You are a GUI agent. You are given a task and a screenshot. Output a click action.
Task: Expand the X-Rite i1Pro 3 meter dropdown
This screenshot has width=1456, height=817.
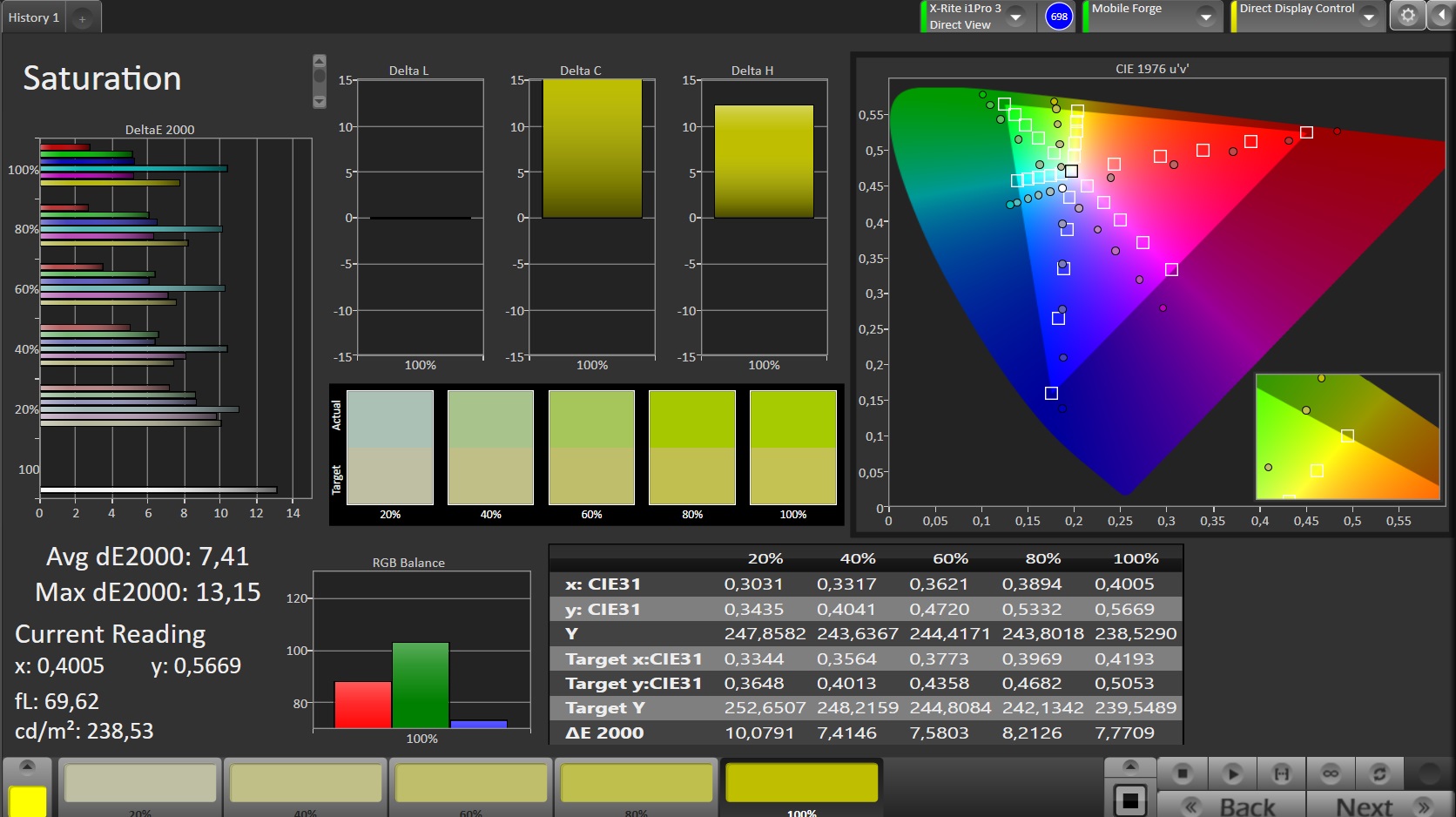click(x=1015, y=17)
